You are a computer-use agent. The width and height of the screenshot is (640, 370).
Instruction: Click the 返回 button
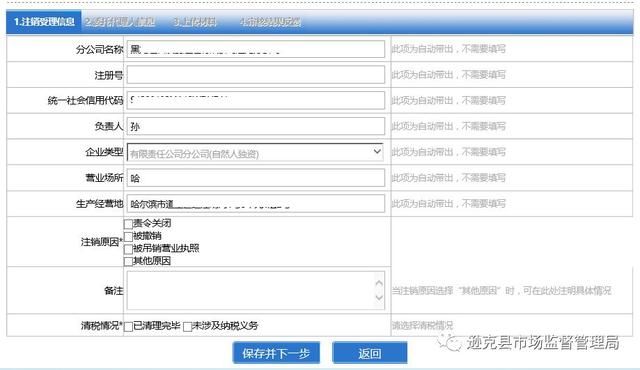[370, 353]
